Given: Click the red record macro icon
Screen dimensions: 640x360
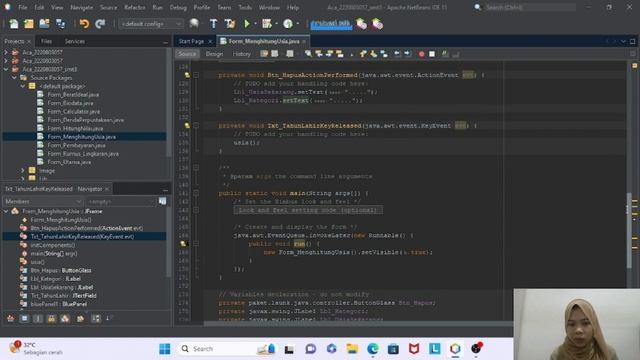Looking at the screenshot, I should pos(422,54).
